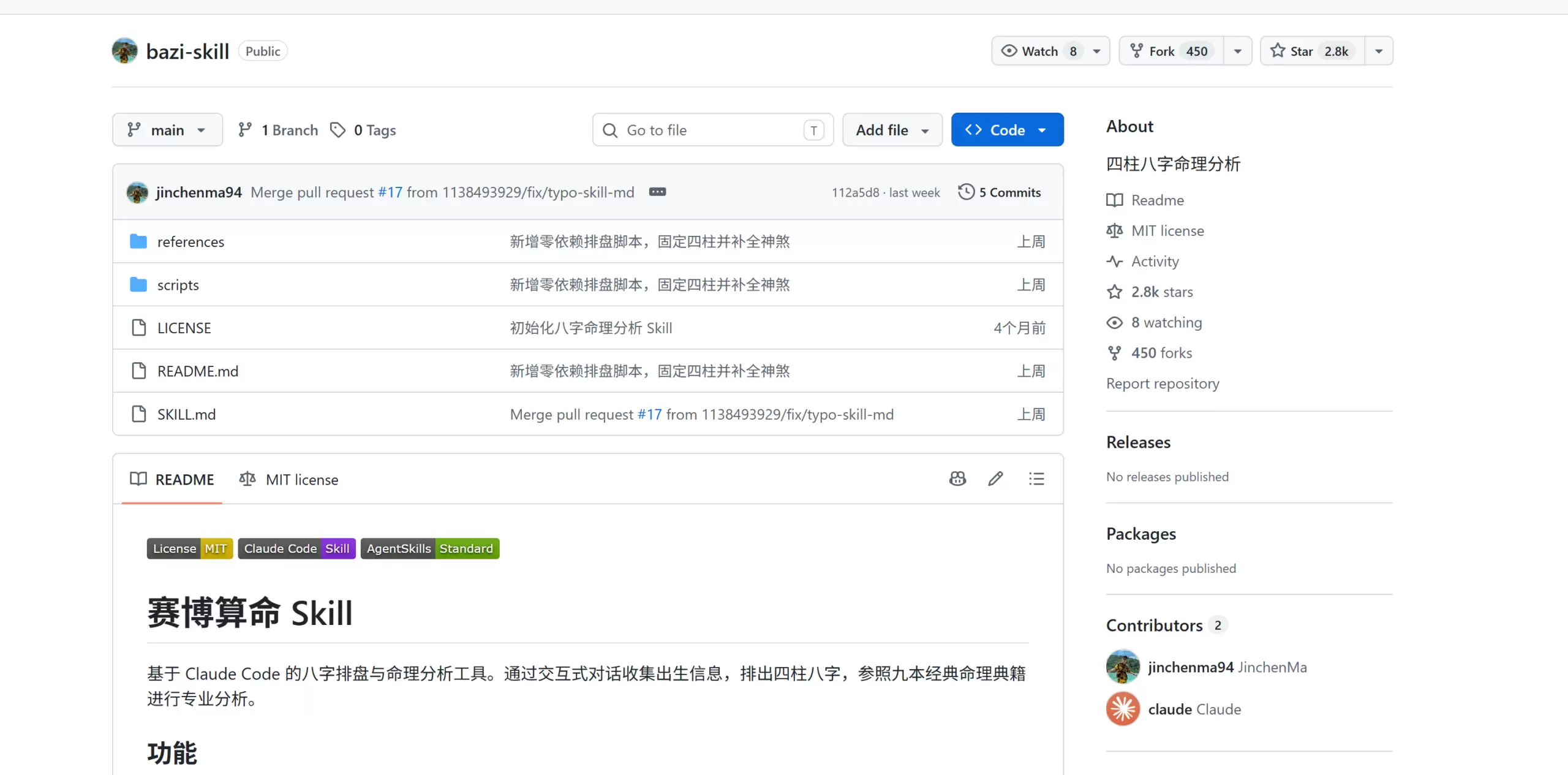Click the pulse icon beside Activity
Screen dimensions: 1568x775
click(x=1115, y=262)
